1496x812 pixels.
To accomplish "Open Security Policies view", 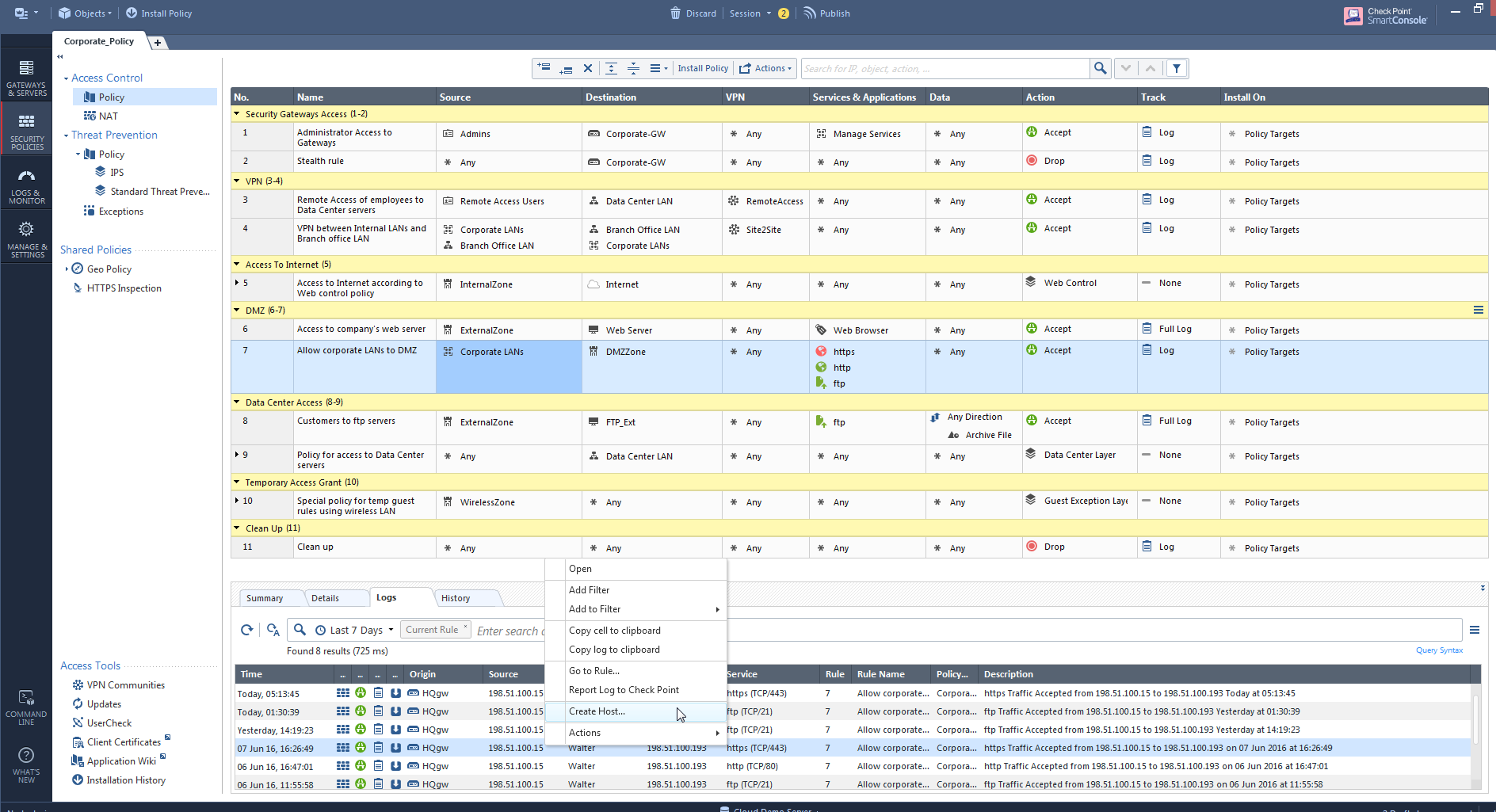I will tap(27, 132).
